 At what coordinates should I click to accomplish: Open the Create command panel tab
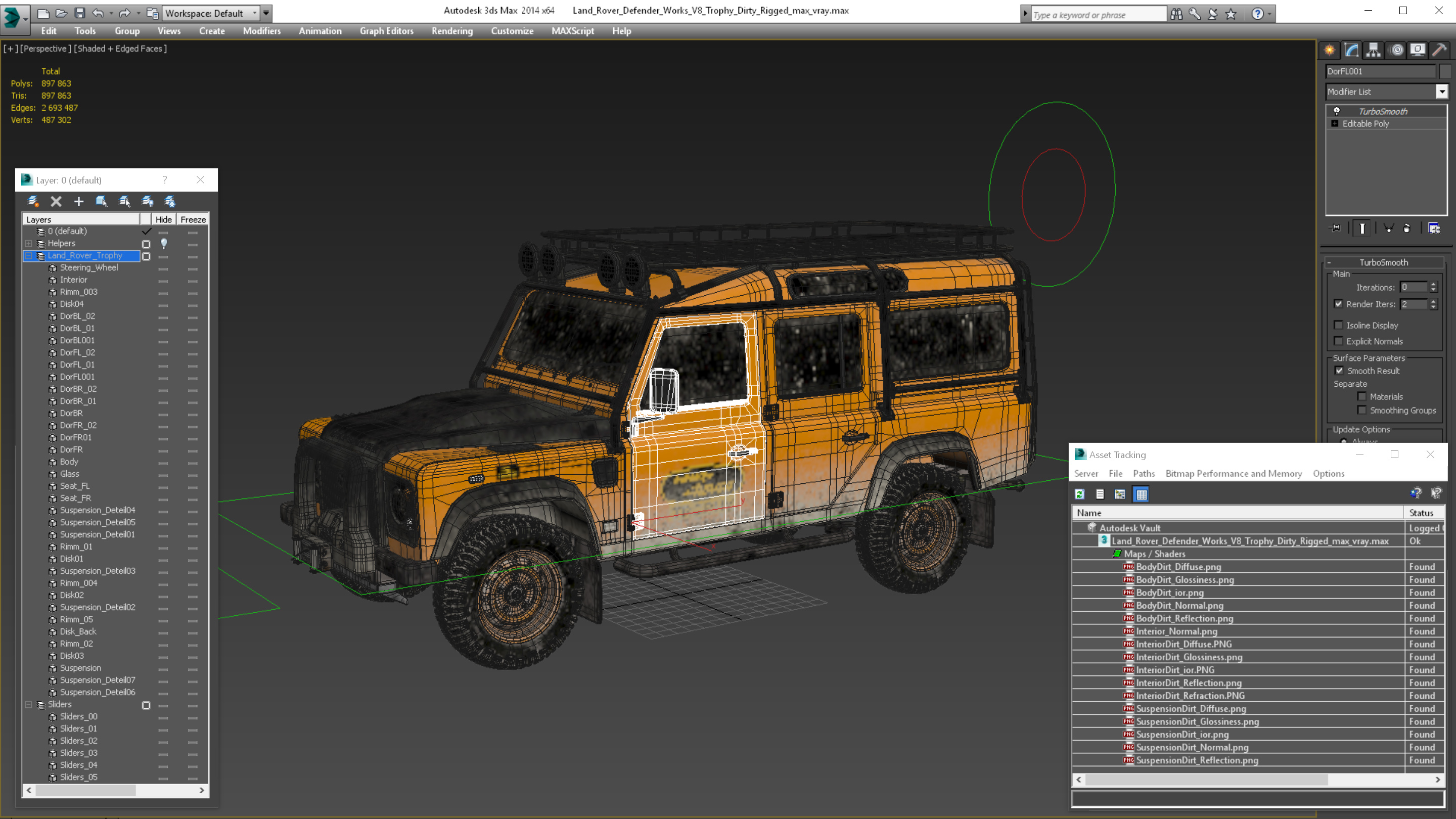(1330, 51)
